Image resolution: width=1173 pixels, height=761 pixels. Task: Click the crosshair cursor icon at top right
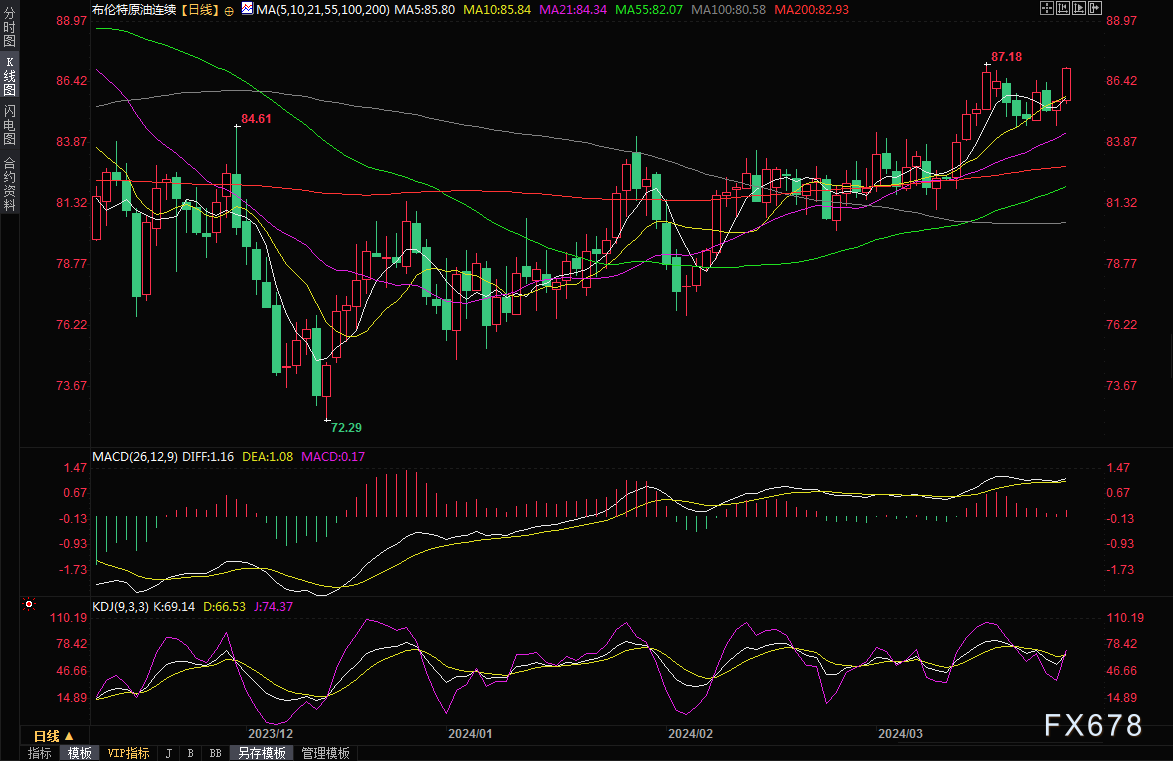pyautogui.click(x=1046, y=9)
